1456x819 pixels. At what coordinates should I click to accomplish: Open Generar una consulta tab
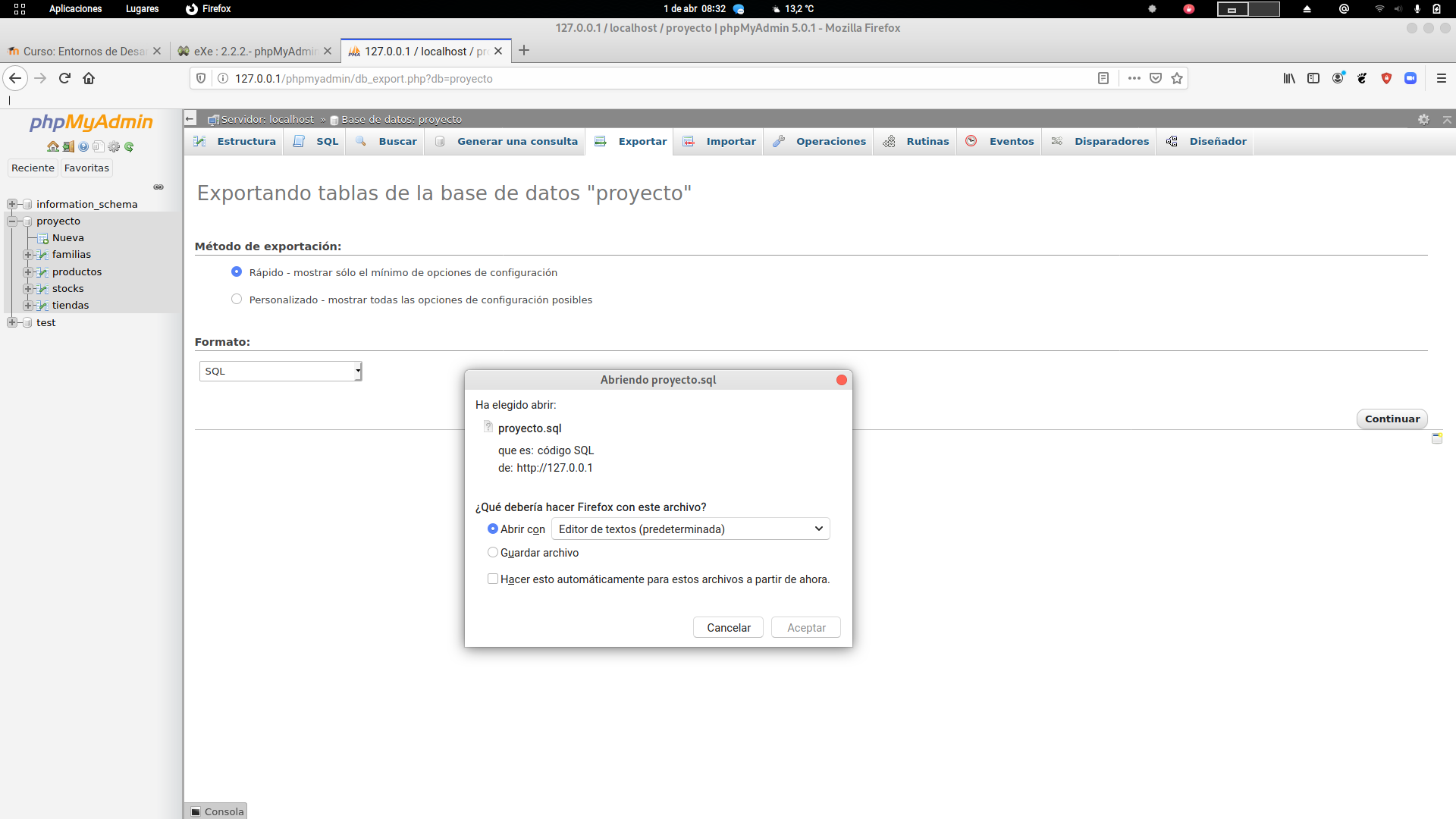506,142
